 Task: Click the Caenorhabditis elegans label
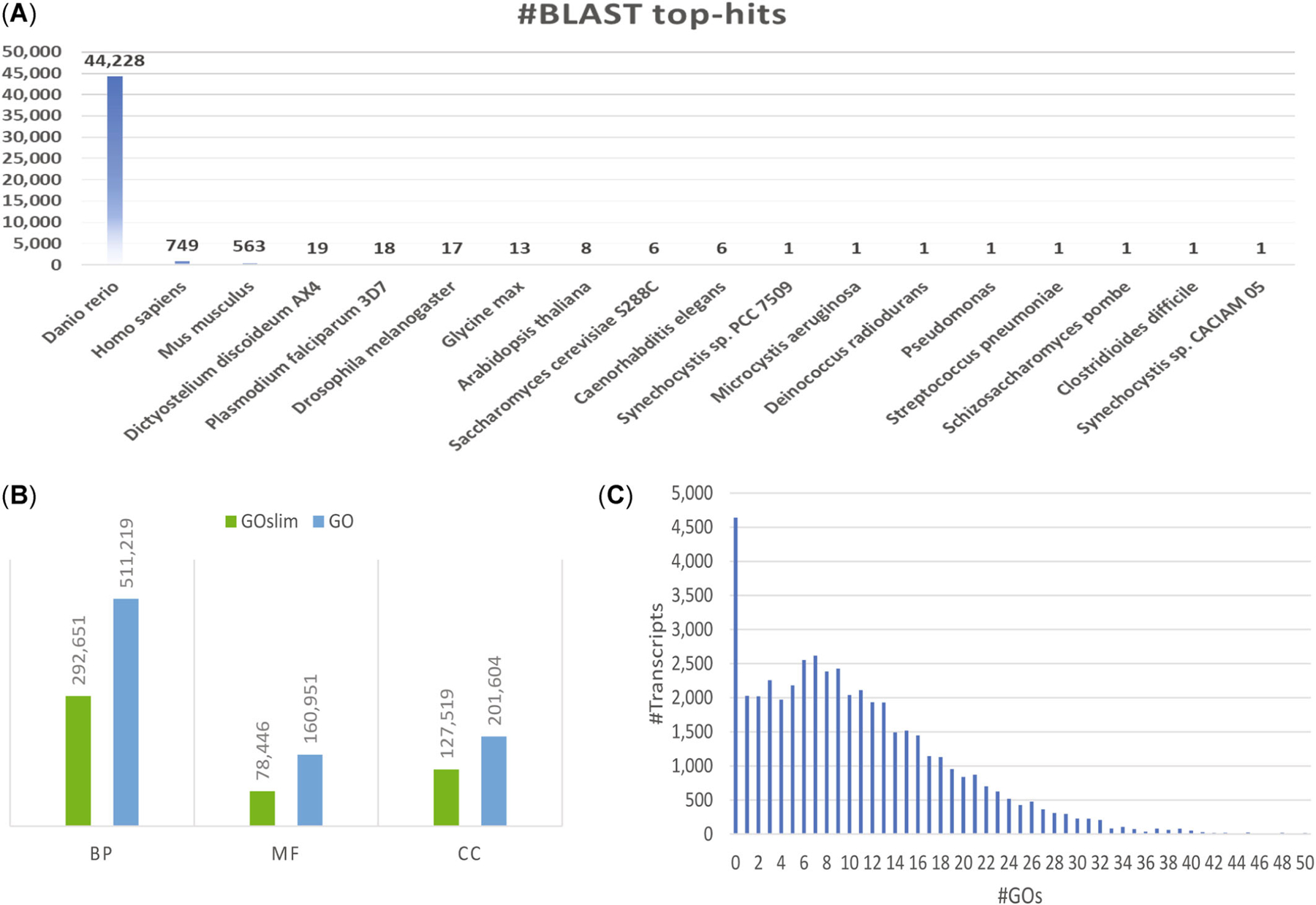[x=649, y=344]
